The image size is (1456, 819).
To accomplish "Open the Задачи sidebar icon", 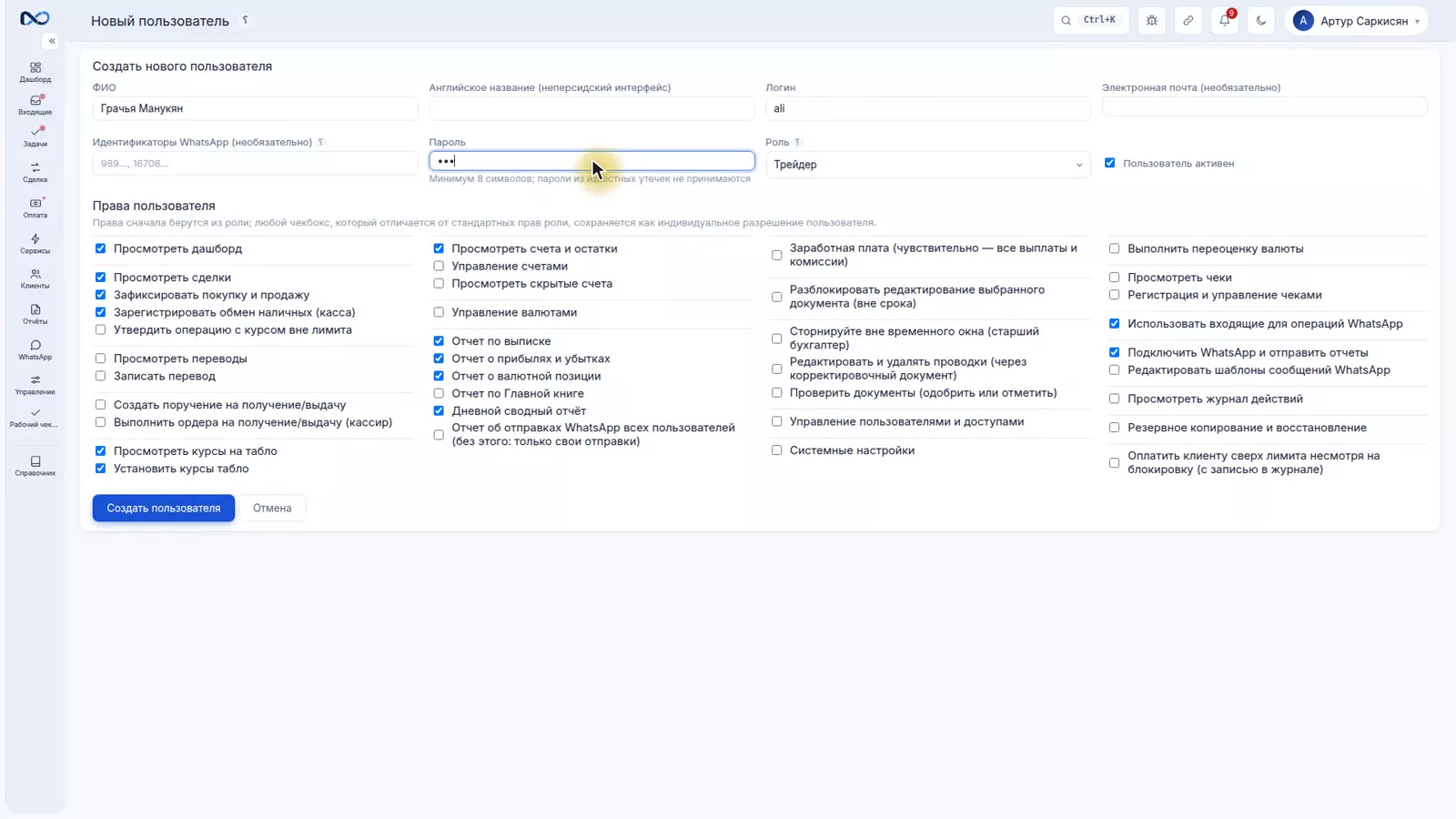I will 35,136.
